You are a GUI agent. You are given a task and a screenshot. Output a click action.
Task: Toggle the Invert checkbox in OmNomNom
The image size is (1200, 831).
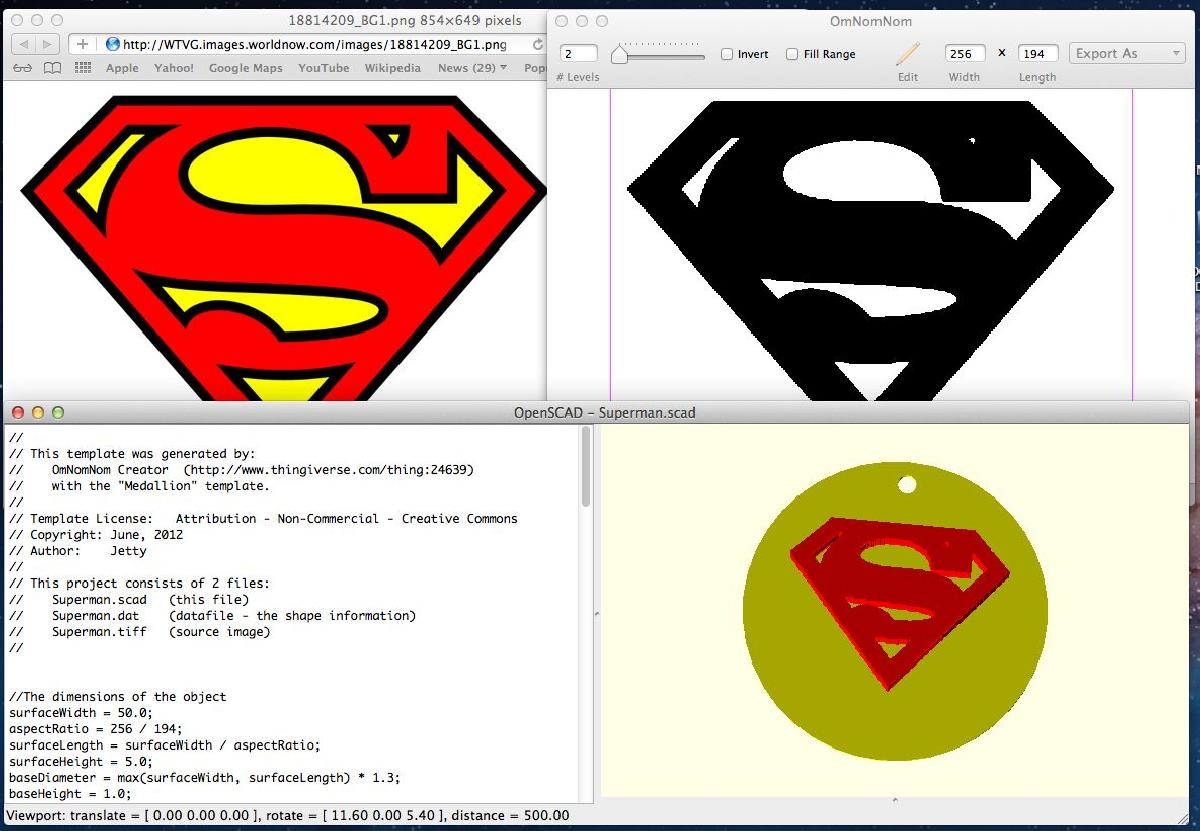(727, 54)
